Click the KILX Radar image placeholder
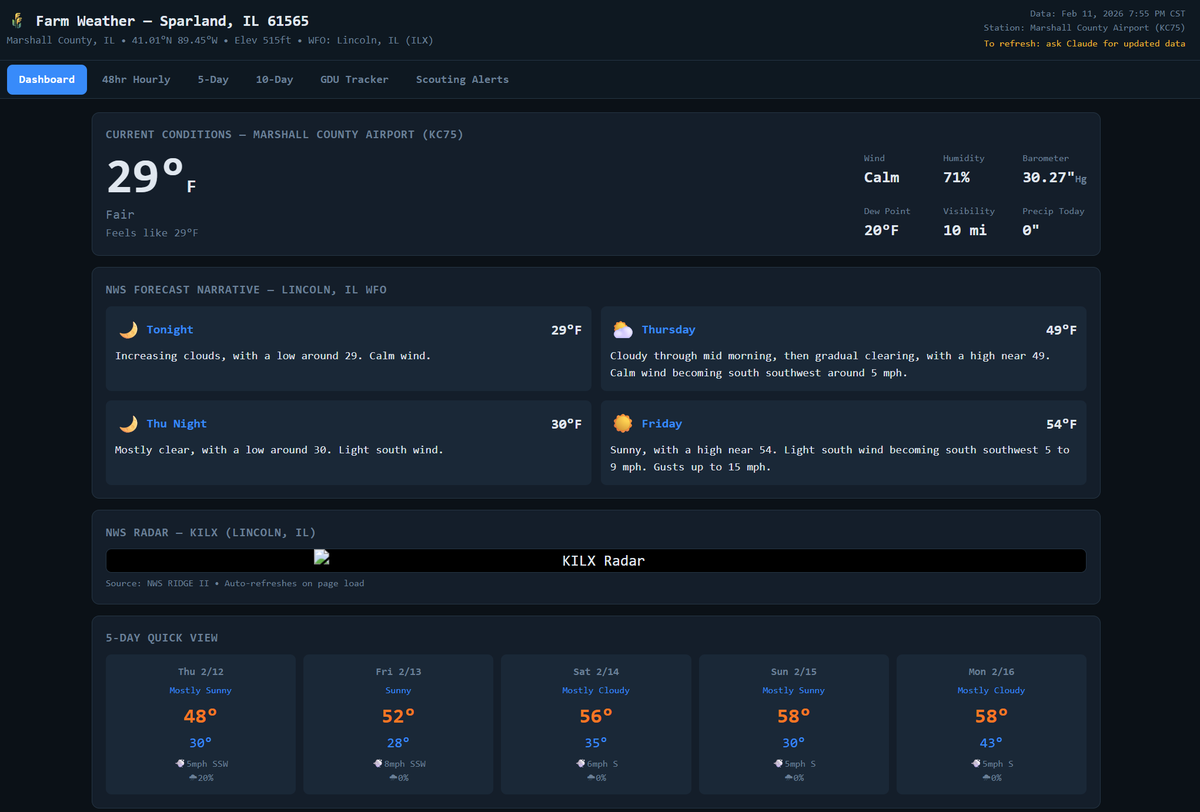 point(596,561)
